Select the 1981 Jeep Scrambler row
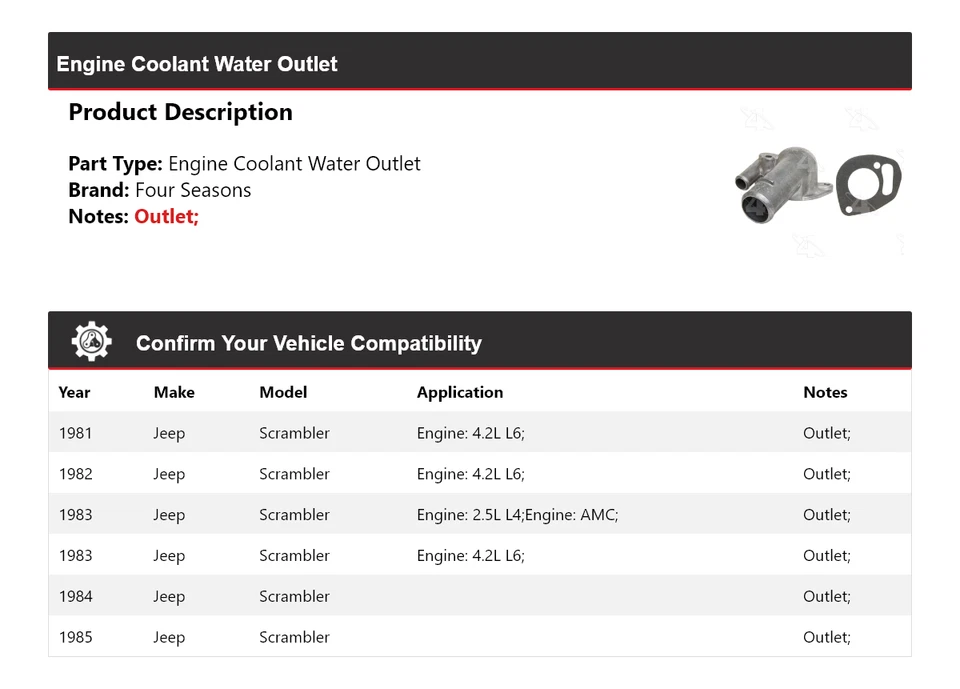The height and width of the screenshot is (689, 960). [294, 433]
